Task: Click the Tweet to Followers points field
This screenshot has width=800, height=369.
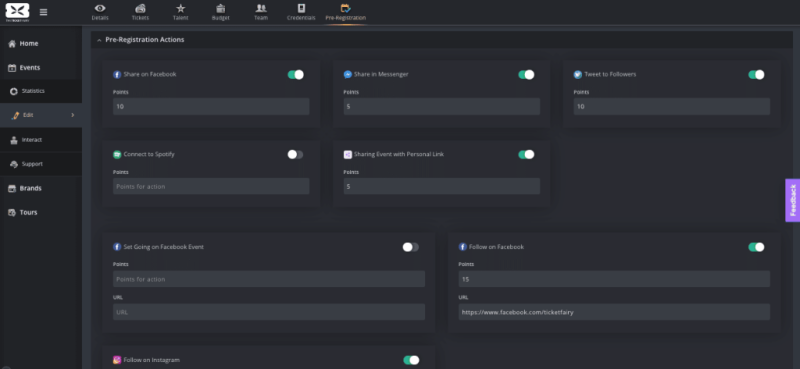Action: click(x=672, y=107)
